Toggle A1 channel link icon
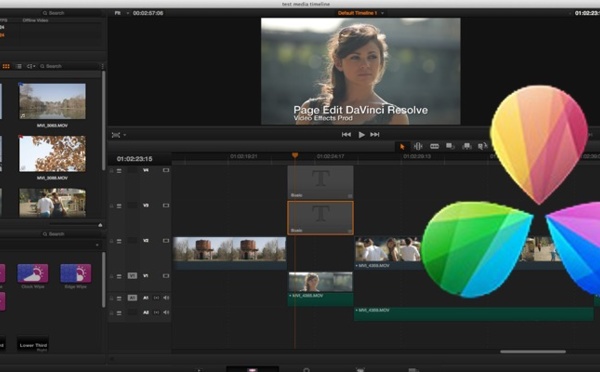Screen dimensions: 600x372 (156, 298)
